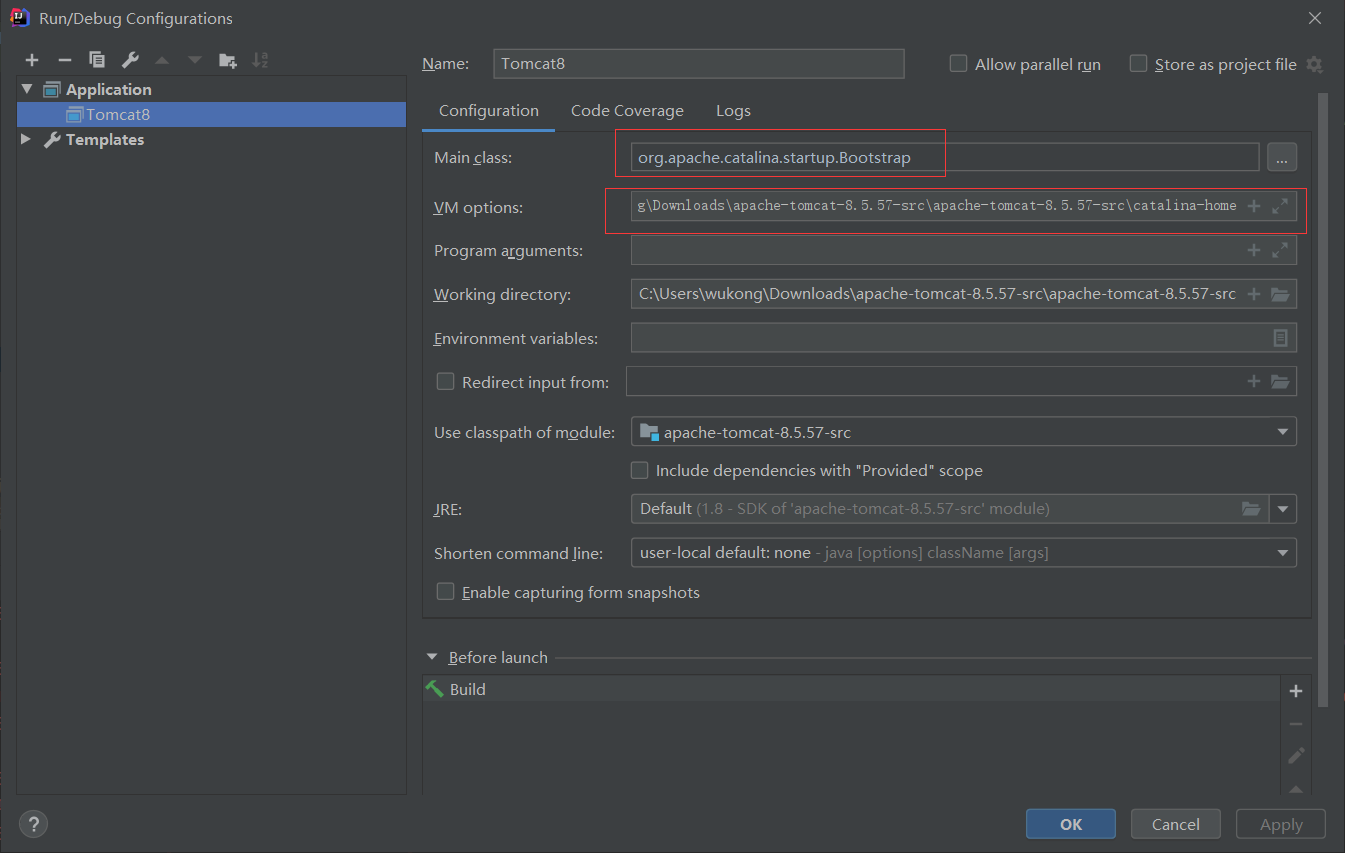This screenshot has height=853, width=1345.
Task: Copy configuration icon in toolbar
Action: click(97, 60)
